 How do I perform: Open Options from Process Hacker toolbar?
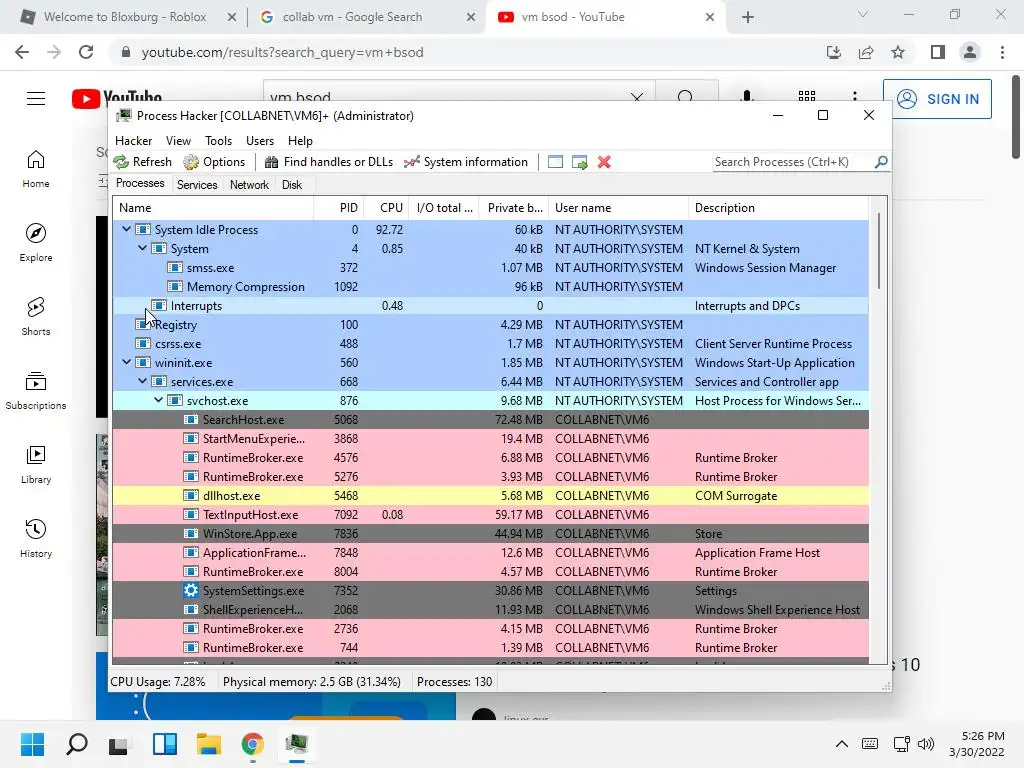click(x=214, y=162)
